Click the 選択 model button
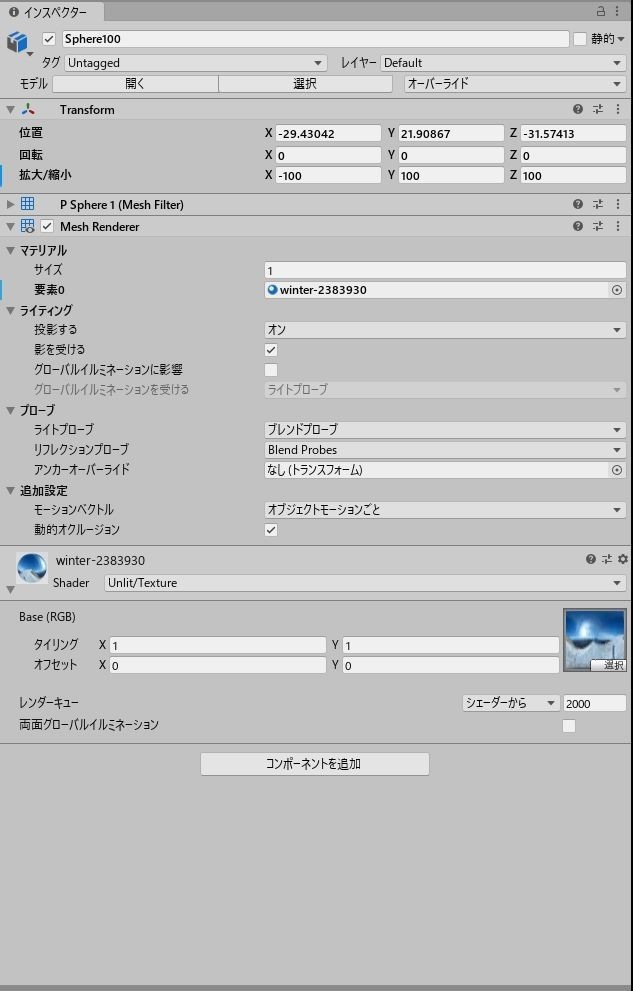 tap(305, 83)
